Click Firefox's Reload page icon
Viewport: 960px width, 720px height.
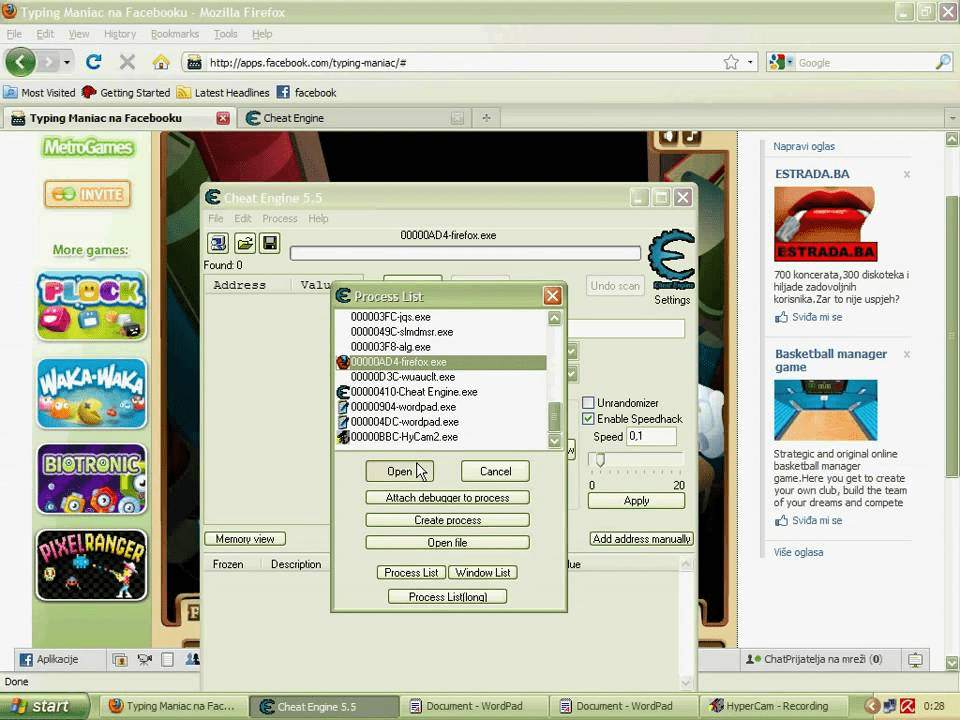(94, 60)
